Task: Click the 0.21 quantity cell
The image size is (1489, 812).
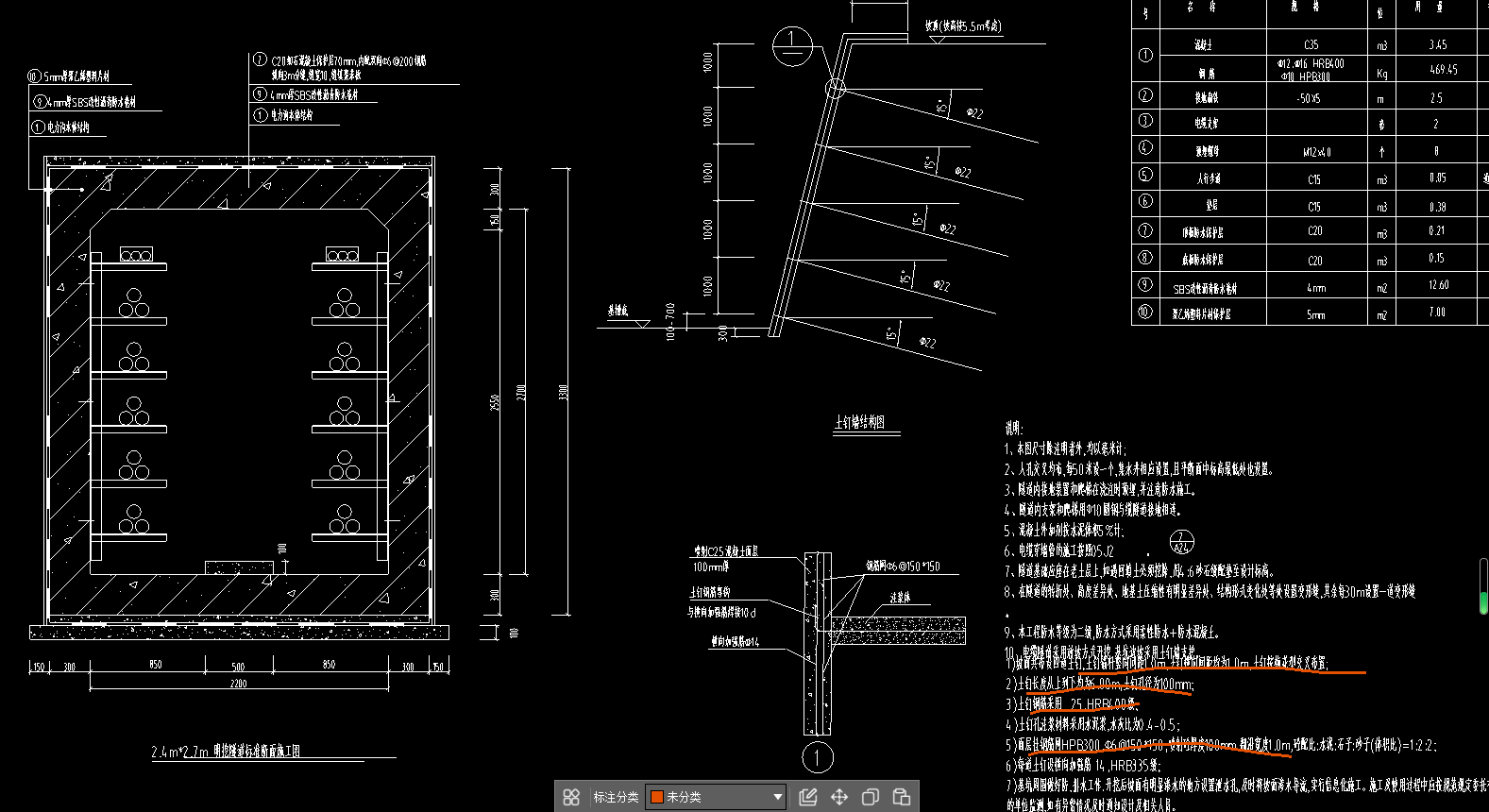Action: [x=1436, y=230]
